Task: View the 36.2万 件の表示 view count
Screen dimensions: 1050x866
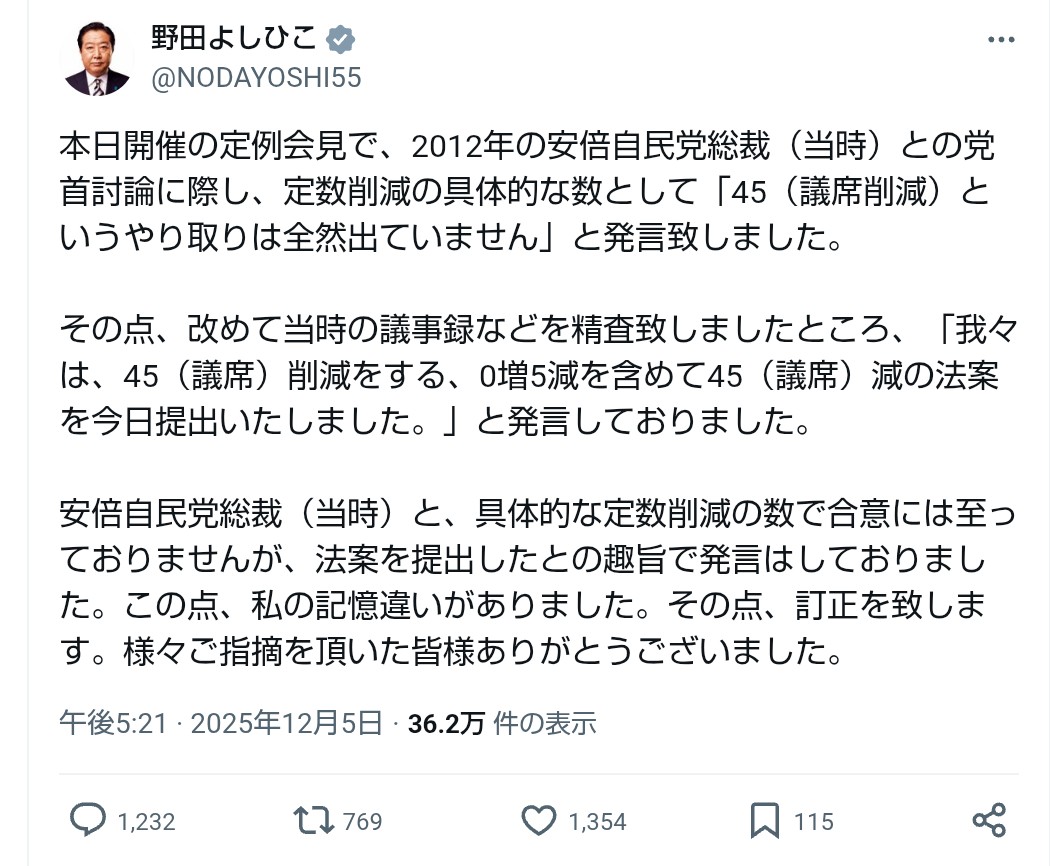Action: pos(502,722)
